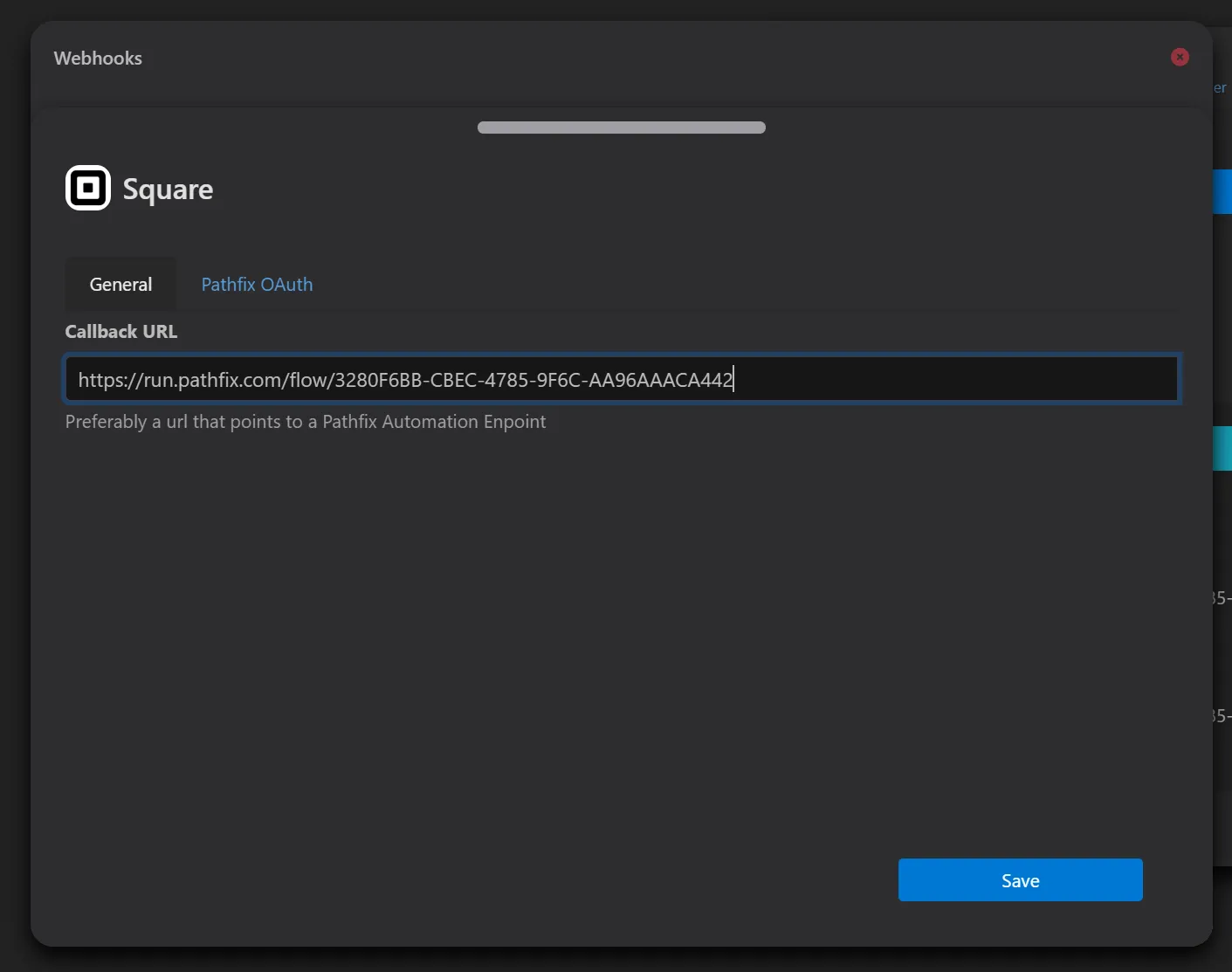
Task: Click the upper clipped '5-' background text
Action: tap(1221, 598)
